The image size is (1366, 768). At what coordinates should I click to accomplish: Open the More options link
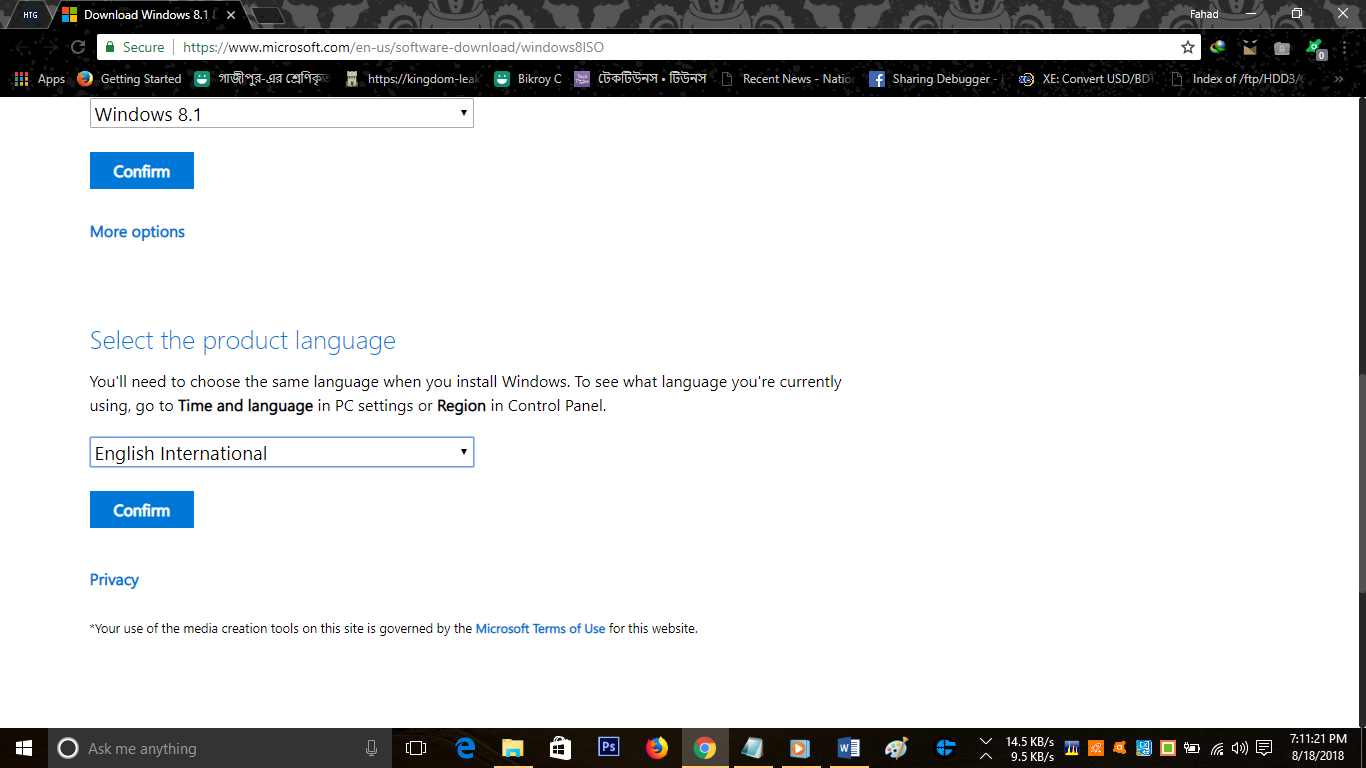[137, 232]
